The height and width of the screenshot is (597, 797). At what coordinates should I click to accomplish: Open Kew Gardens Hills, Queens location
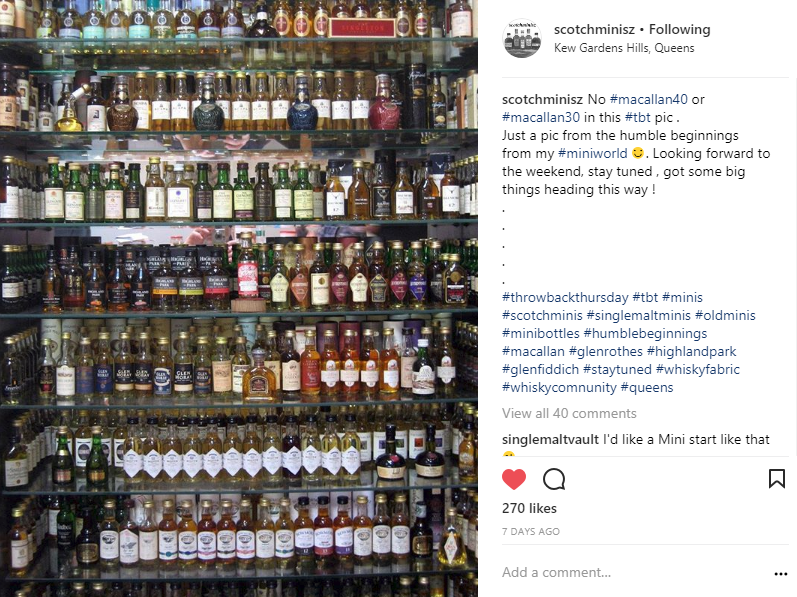pos(624,48)
